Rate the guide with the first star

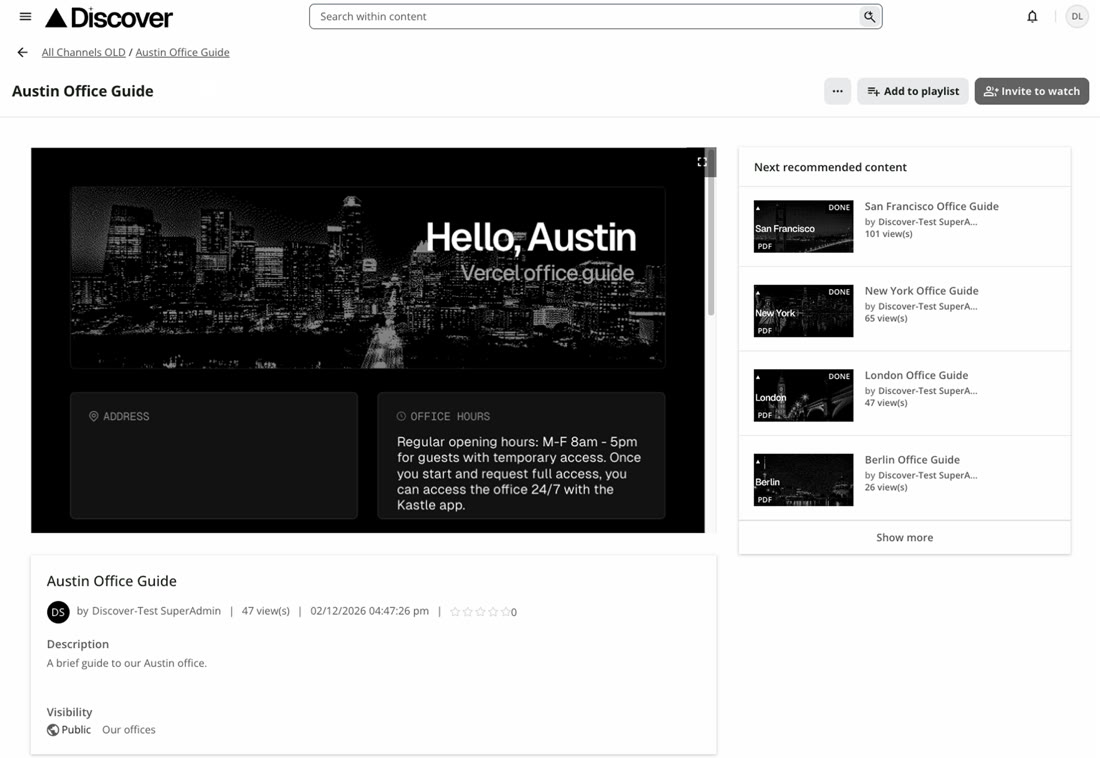pos(455,612)
